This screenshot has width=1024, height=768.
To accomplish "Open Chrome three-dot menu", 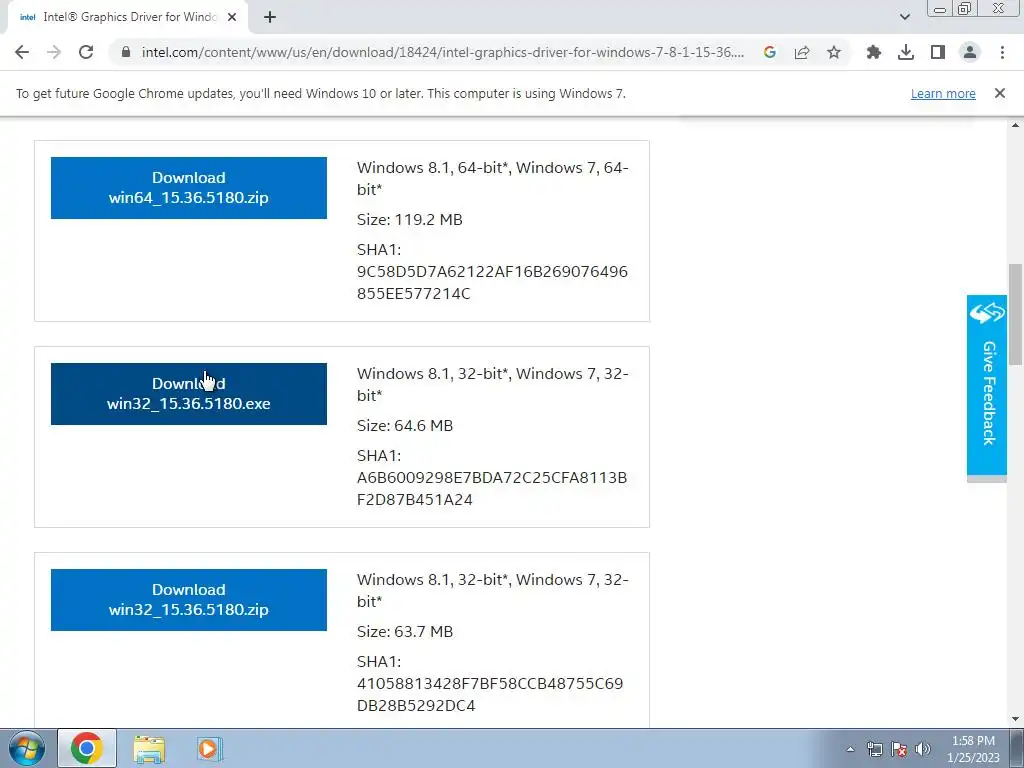I will click(1002, 52).
